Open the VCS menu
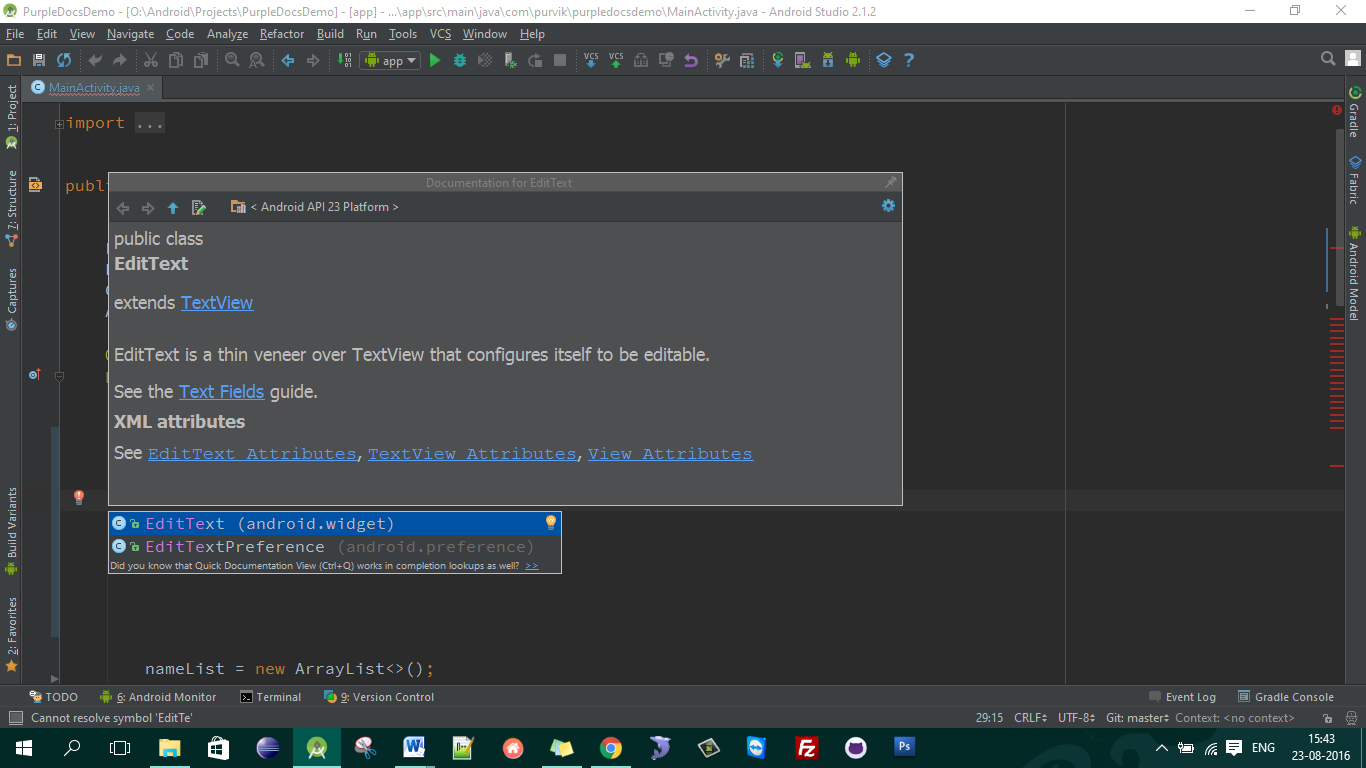 441,34
